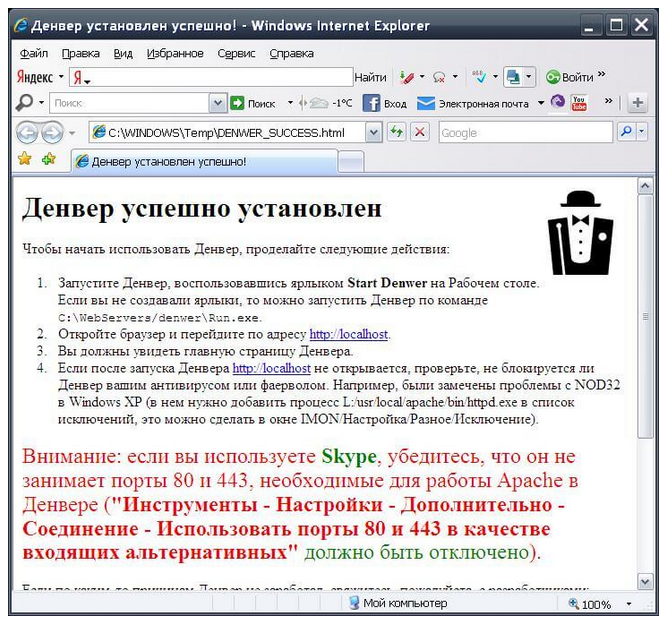Open the Вид menu
667x625 pixels.
(123, 54)
